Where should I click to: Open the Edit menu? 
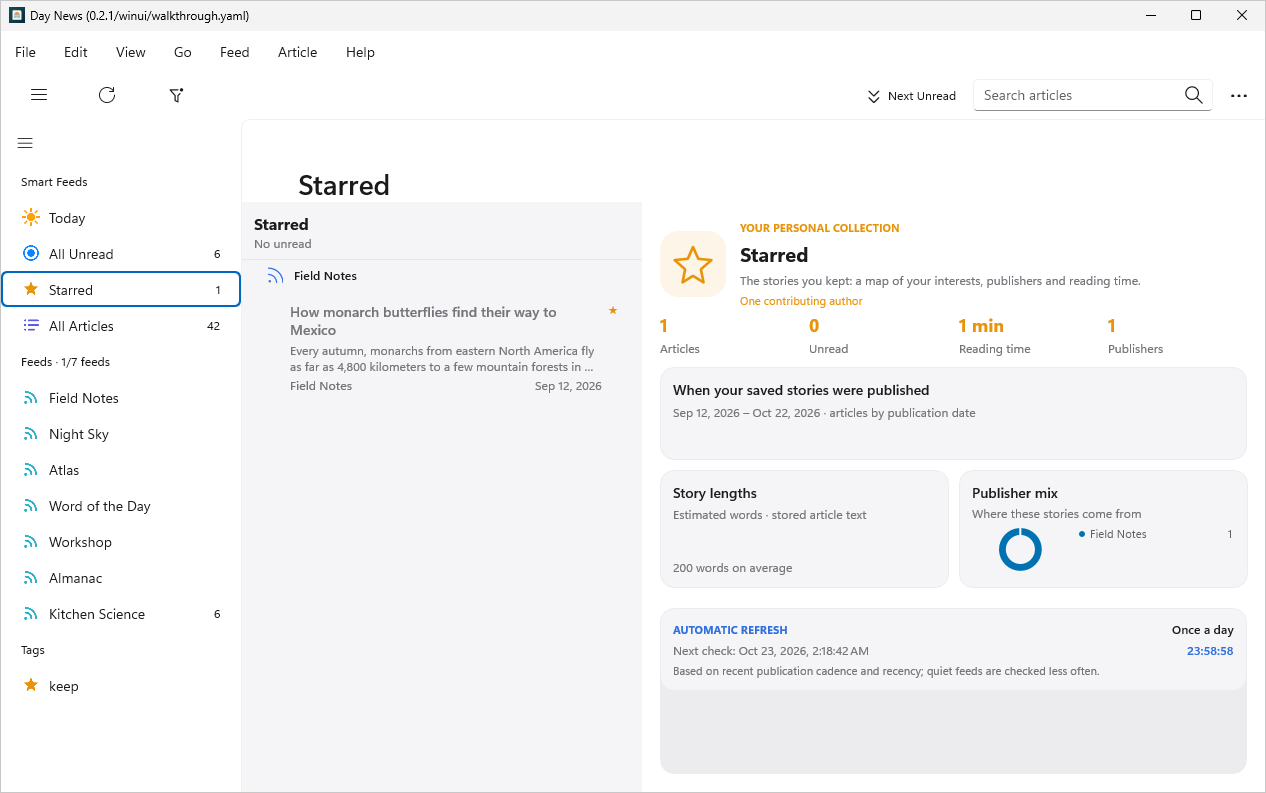pos(76,52)
